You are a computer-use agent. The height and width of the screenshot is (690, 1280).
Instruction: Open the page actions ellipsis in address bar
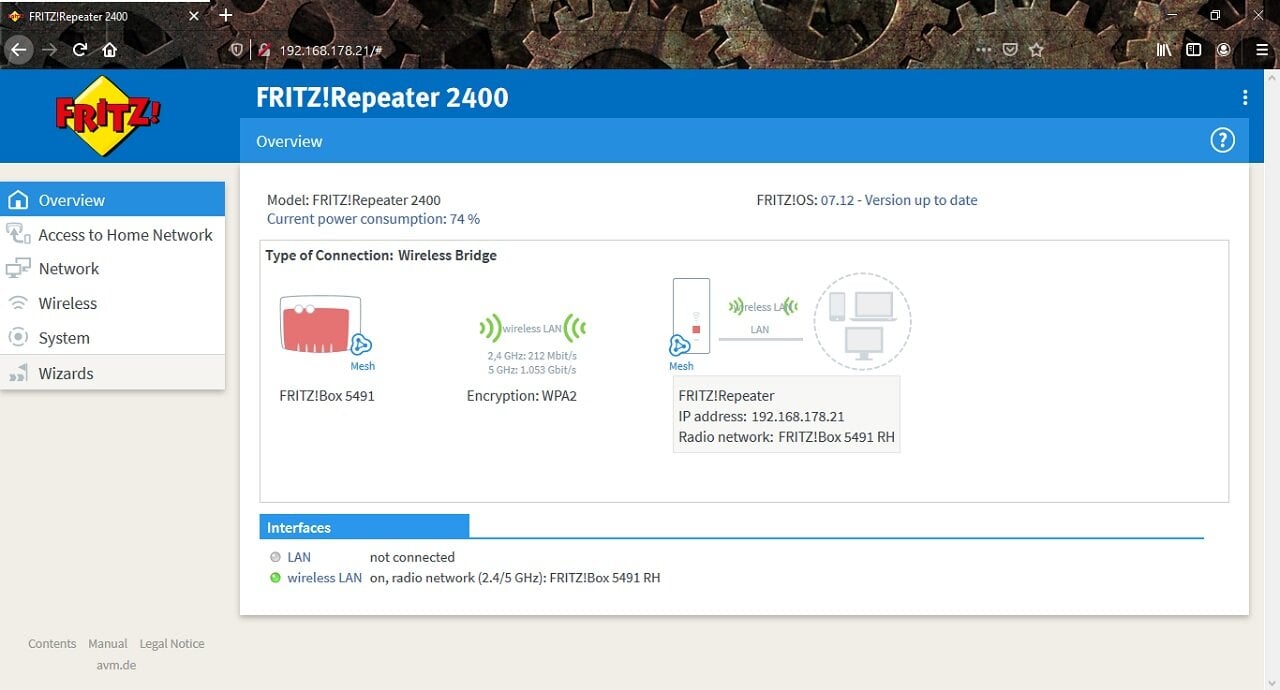984,49
